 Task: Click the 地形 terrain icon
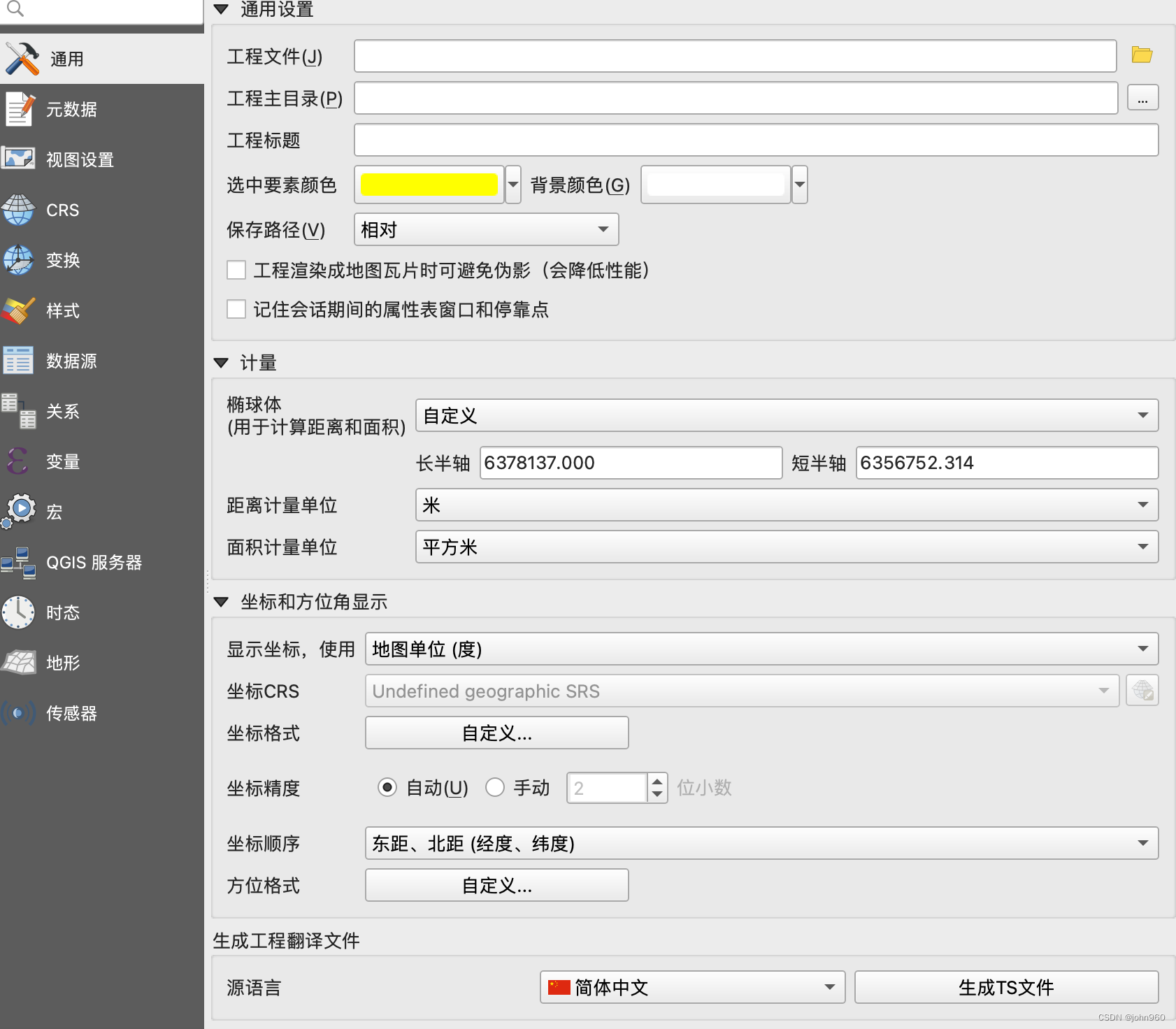pyautogui.click(x=18, y=662)
